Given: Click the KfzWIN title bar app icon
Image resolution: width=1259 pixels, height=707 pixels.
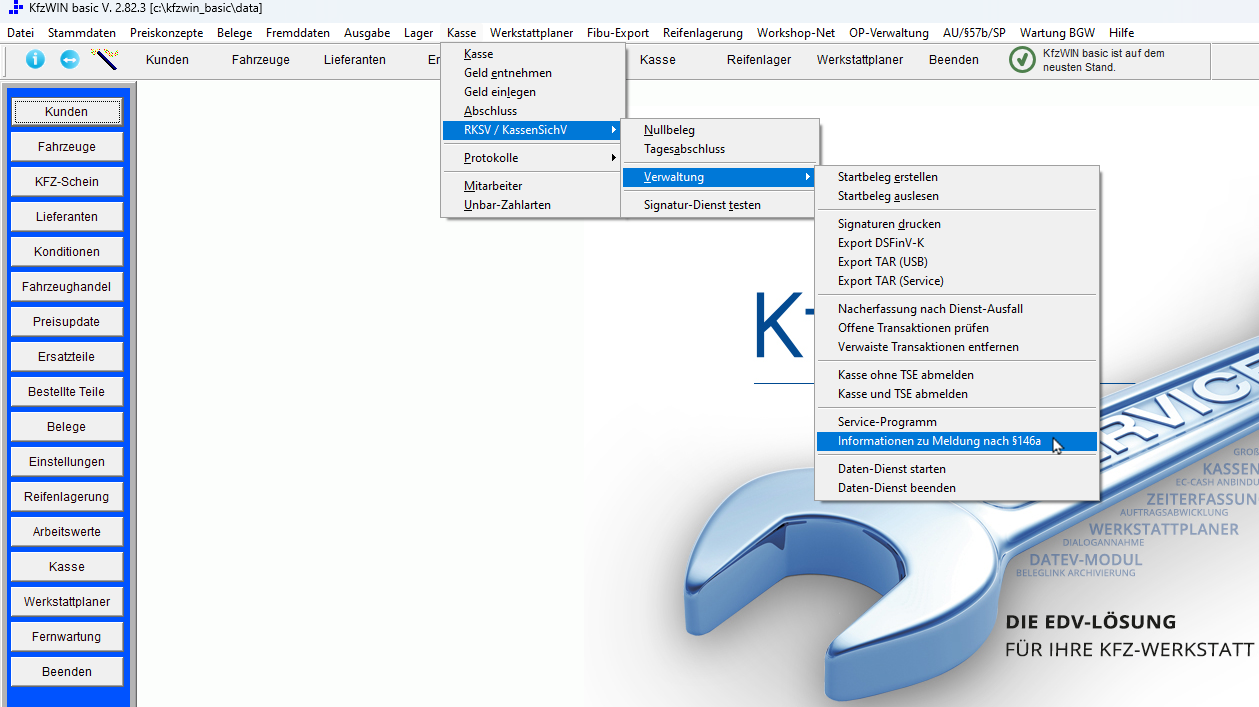Looking at the screenshot, I should pyautogui.click(x=16, y=8).
